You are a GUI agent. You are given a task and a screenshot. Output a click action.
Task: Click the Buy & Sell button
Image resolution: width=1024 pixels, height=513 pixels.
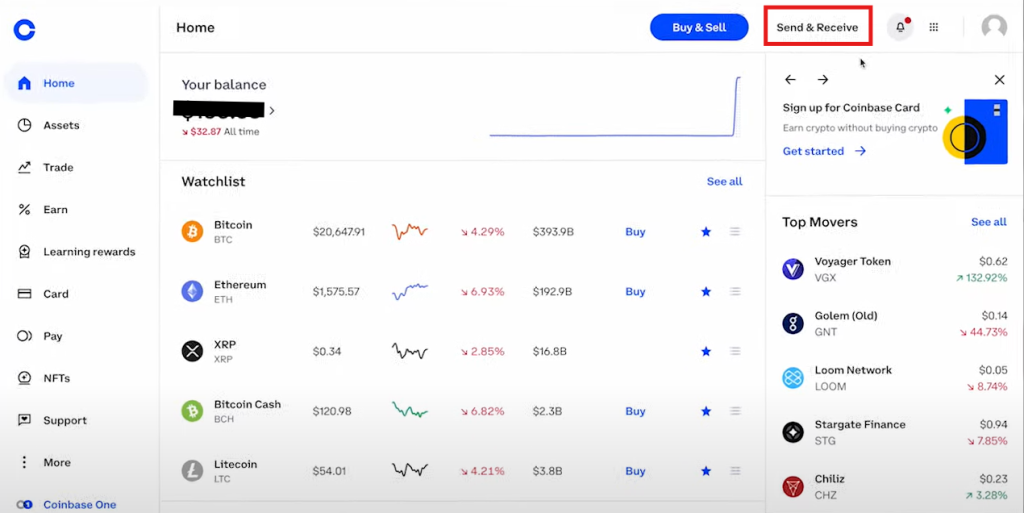pyautogui.click(x=699, y=27)
